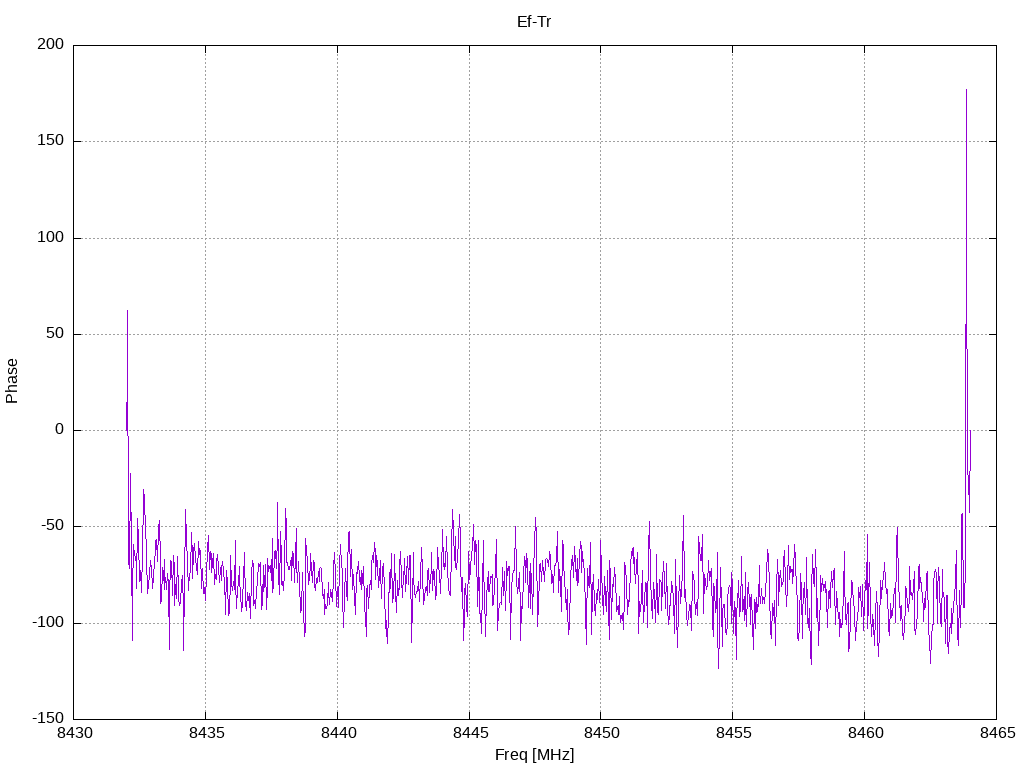Click the y-axis tick label 0
This screenshot has width=1024, height=768.
[59, 429]
